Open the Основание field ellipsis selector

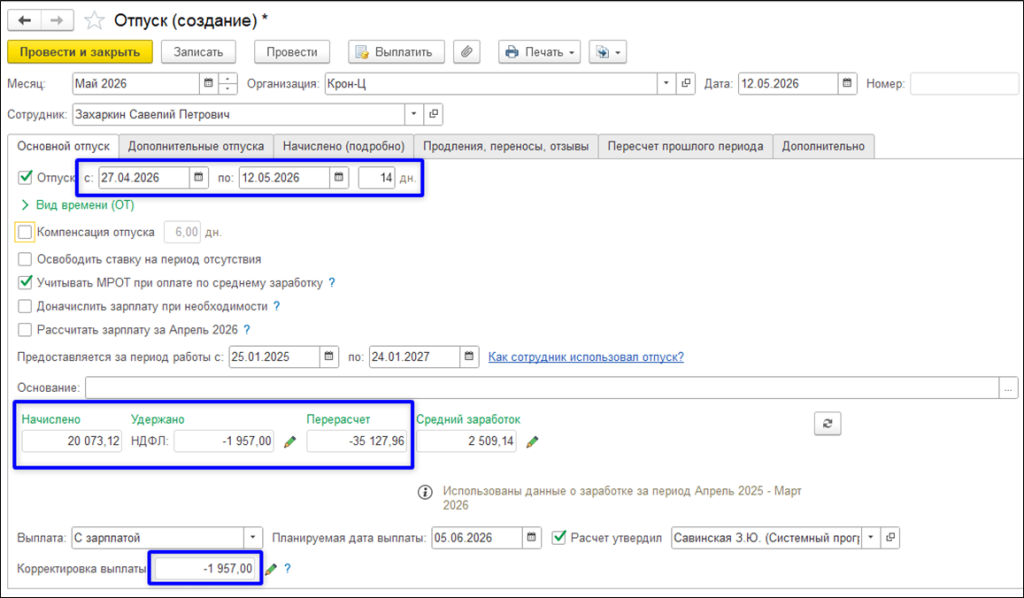pos(1008,388)
